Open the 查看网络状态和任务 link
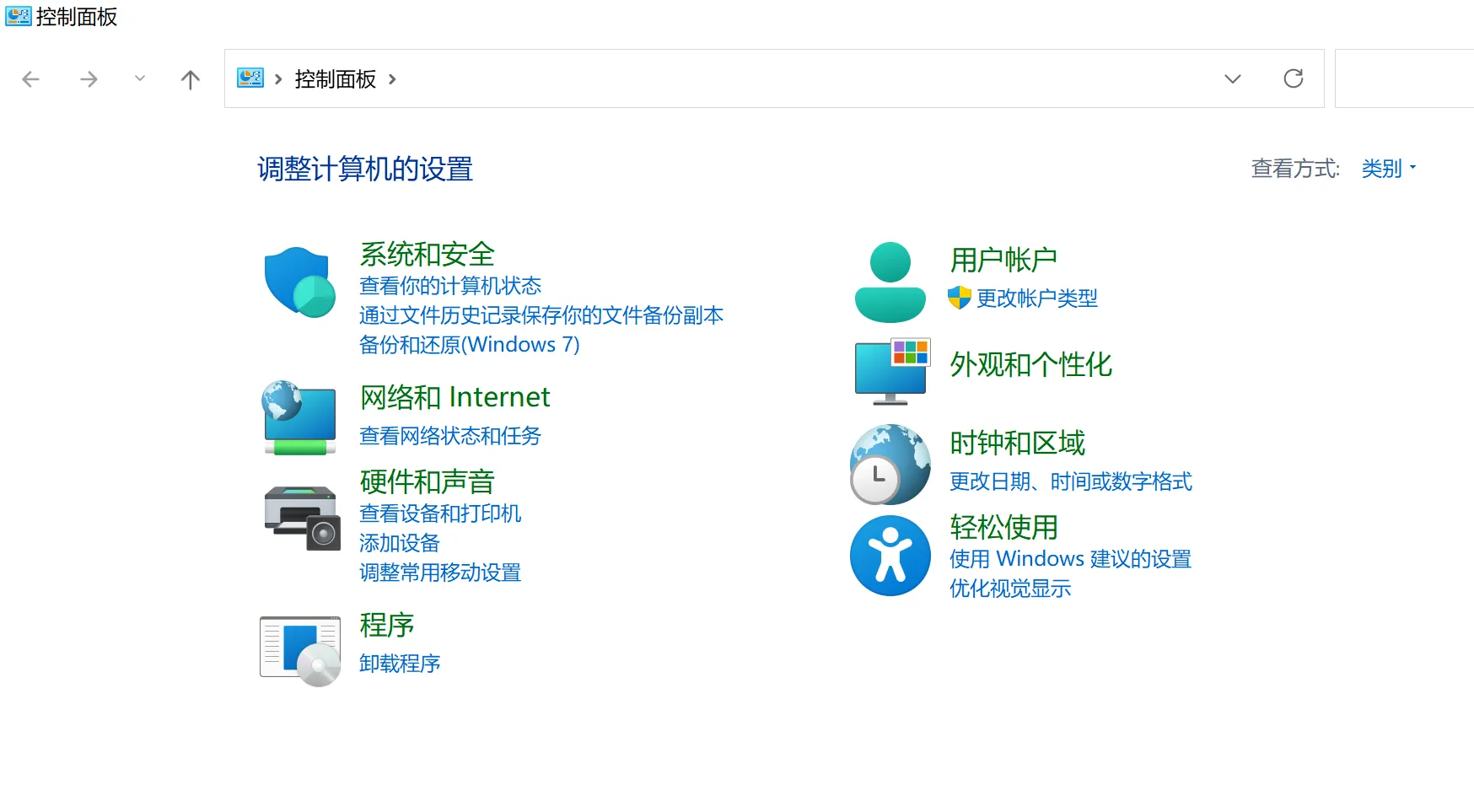The image size is (1474, 812). [449, 436]
